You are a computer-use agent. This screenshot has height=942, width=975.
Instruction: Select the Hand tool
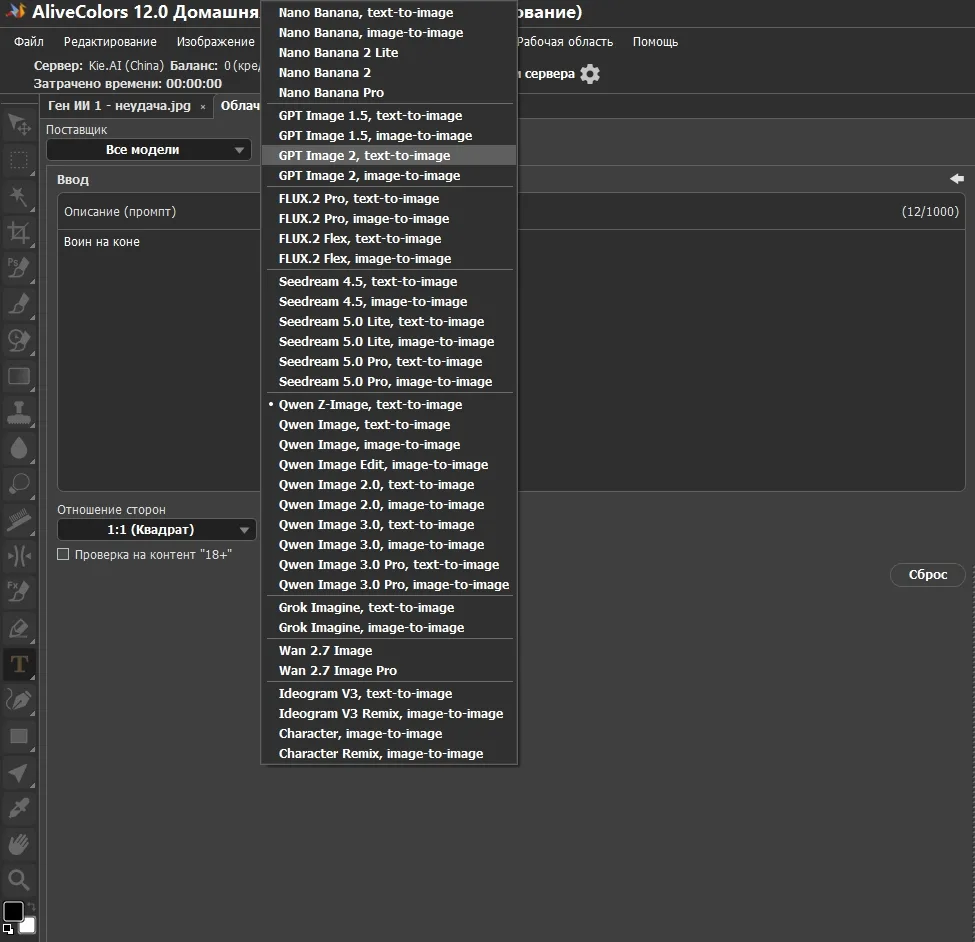tap(19, 844)
